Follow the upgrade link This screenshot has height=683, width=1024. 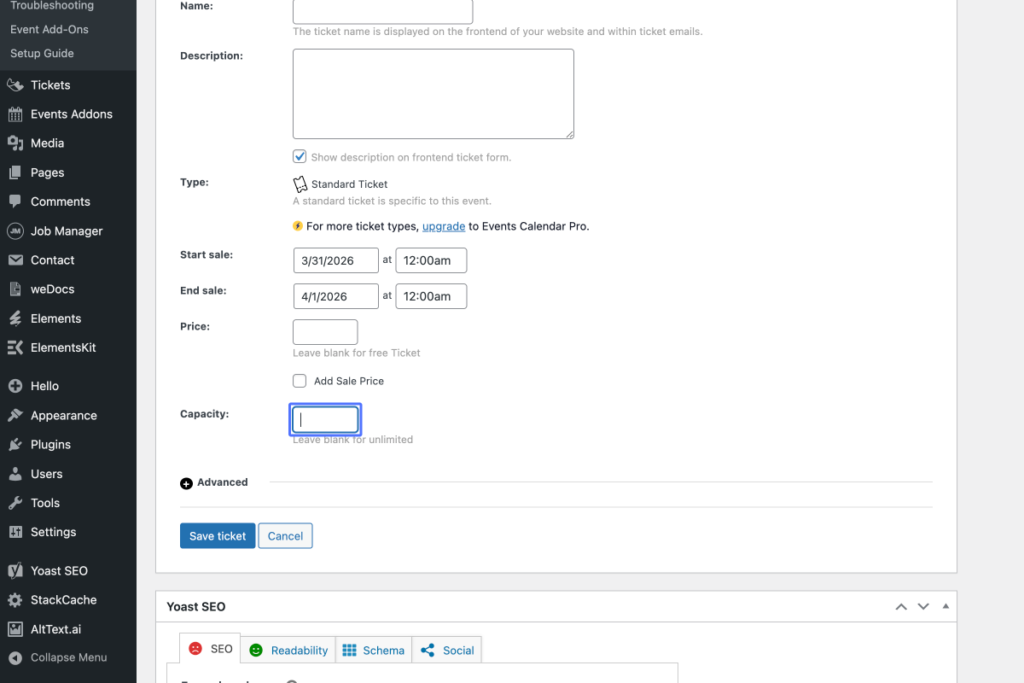click(443, 227)
